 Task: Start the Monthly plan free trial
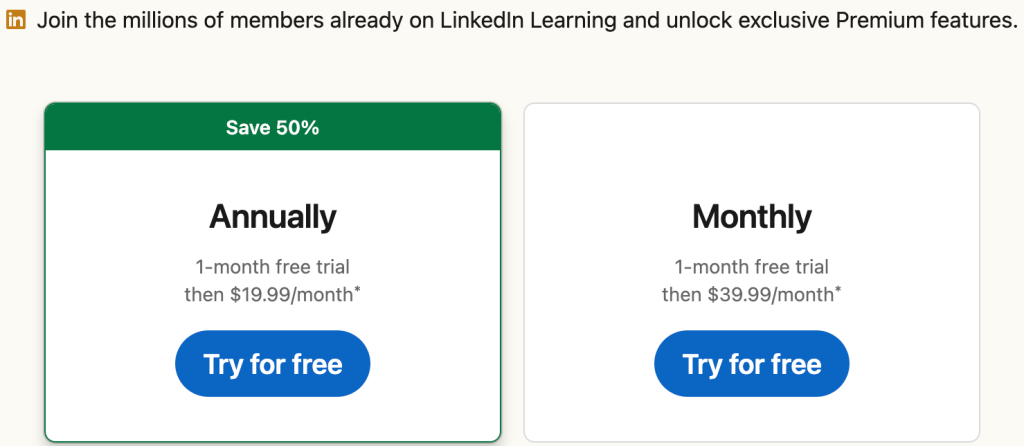752,364
